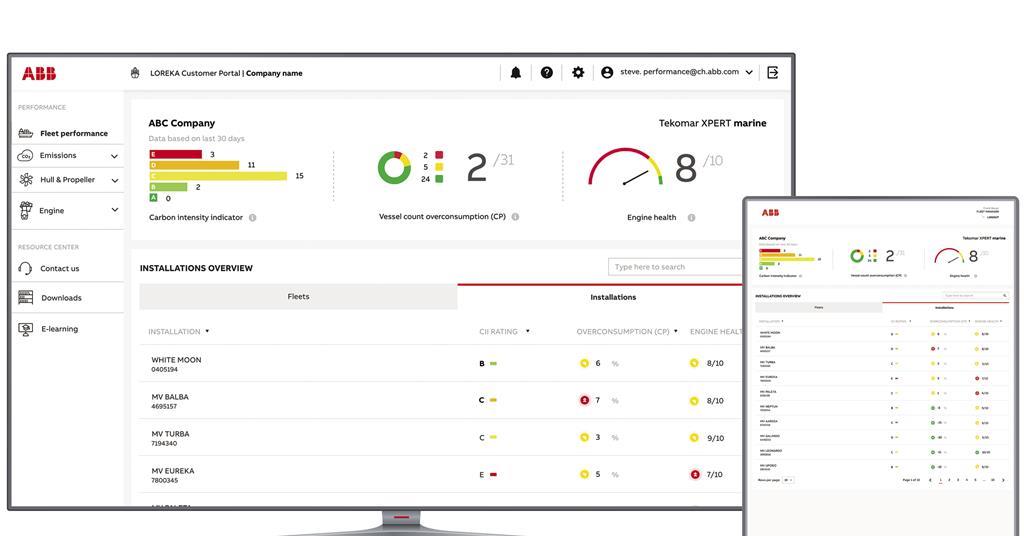
Task: Click MV TURBA yellow engine health icon
Action: [694, 437]
